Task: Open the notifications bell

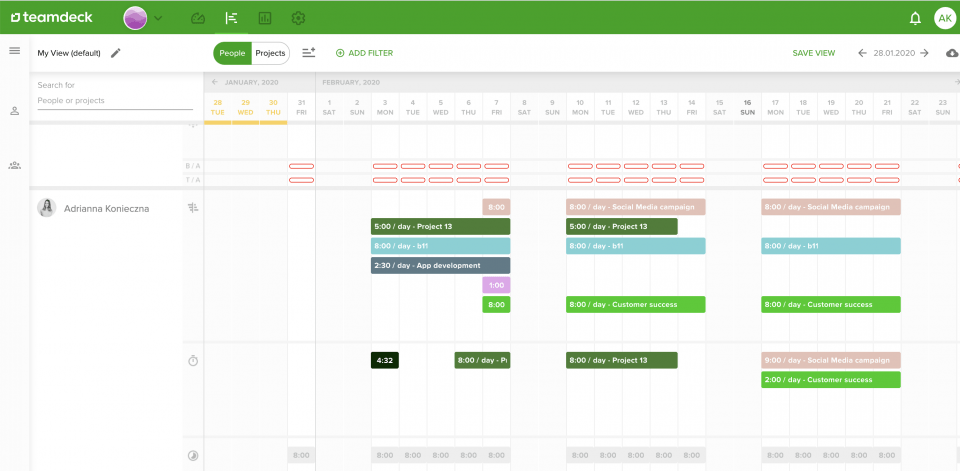Action: point(915,18)
